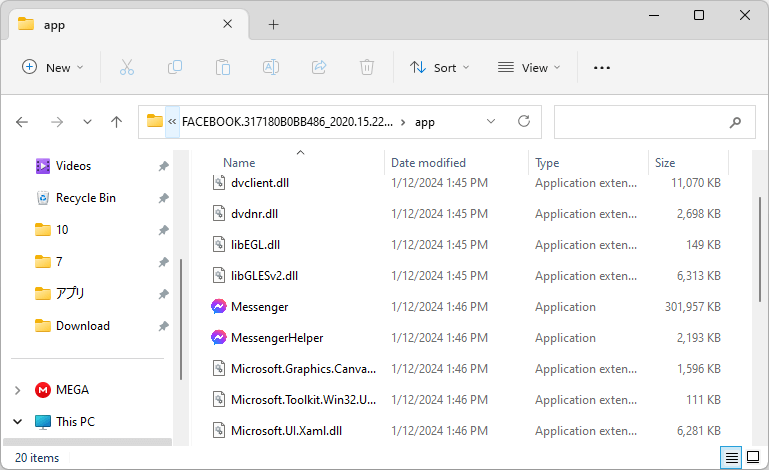Select This PC in navigation pane
This screenshot has width=769, height=470.
click(x=75, y=422)
